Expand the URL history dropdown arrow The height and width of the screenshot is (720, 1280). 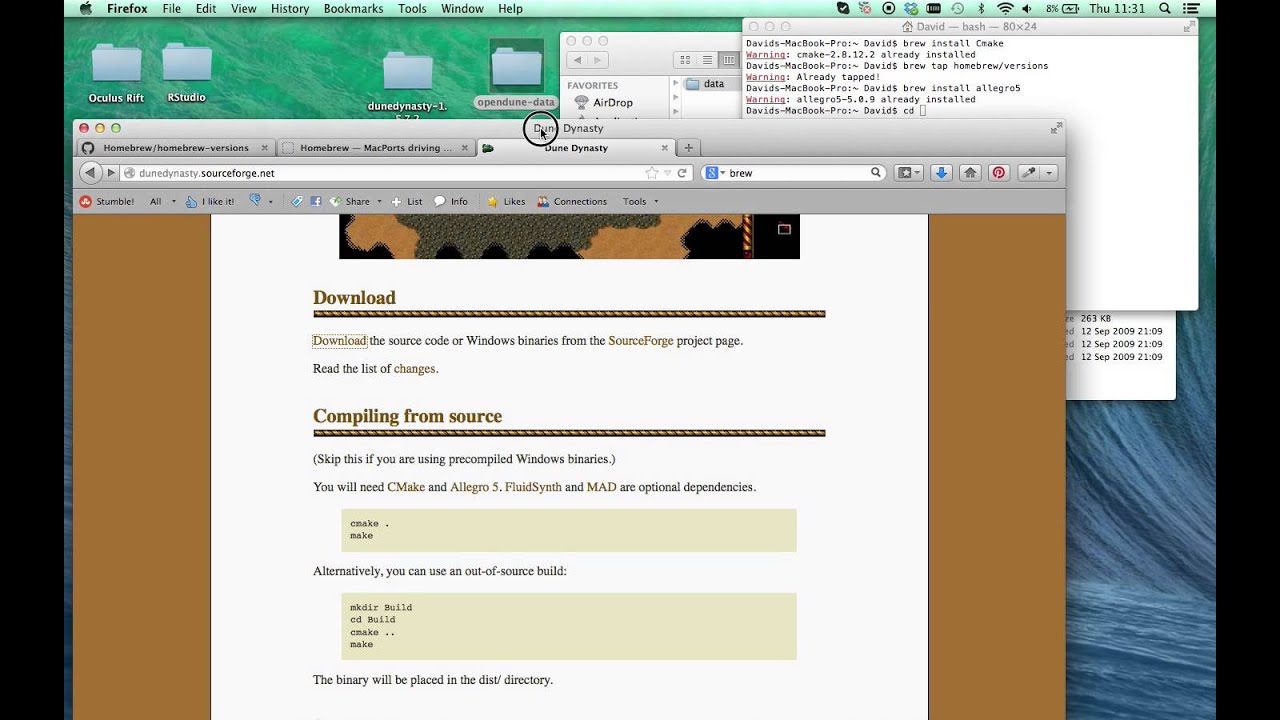pos(667,173)
